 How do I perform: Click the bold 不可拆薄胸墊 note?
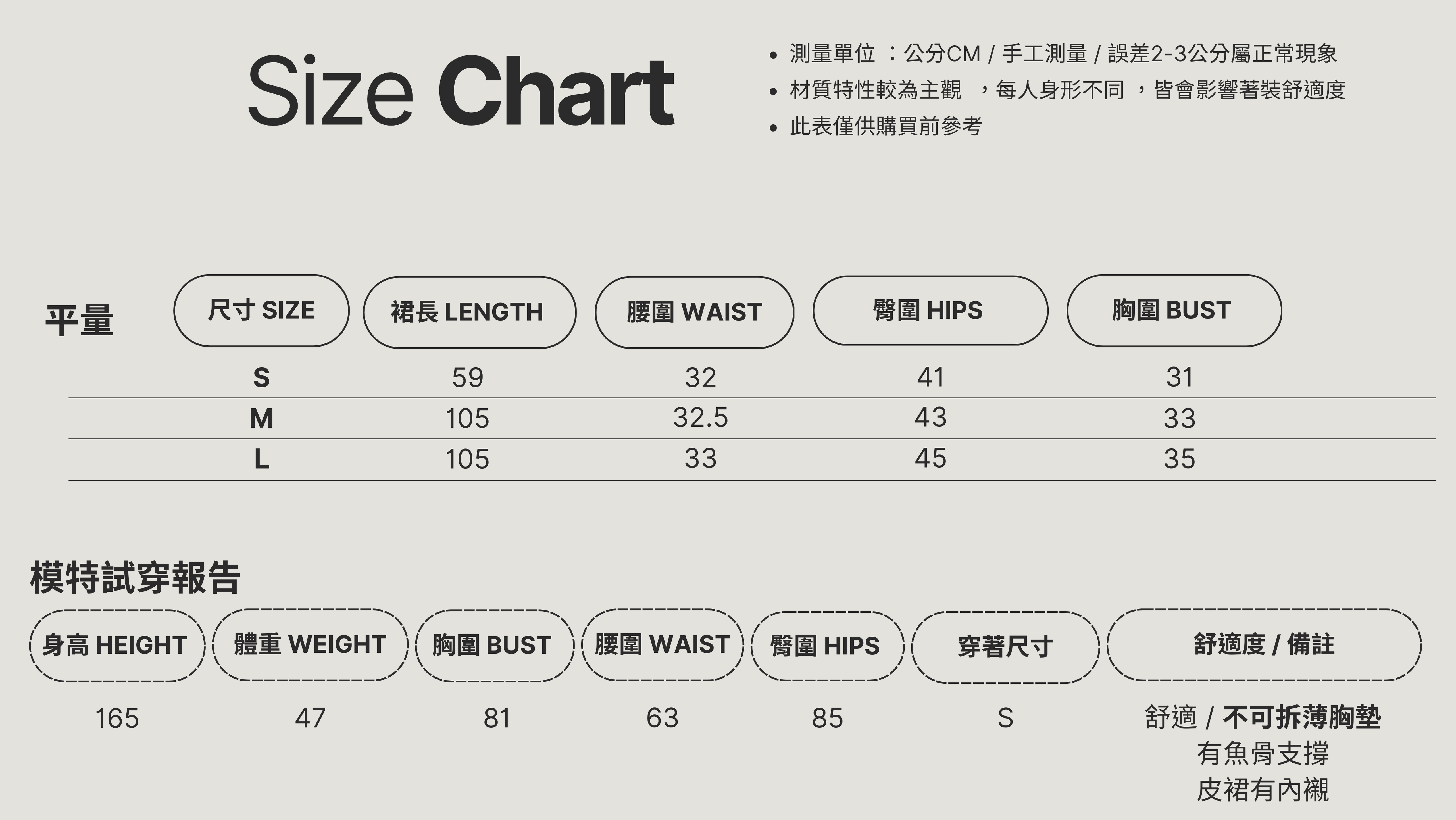1302,718
